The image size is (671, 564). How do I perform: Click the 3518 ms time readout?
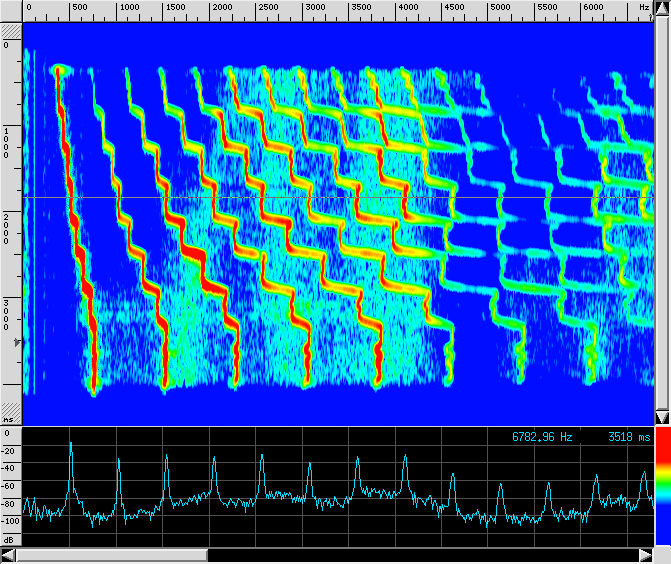[629, 437]
